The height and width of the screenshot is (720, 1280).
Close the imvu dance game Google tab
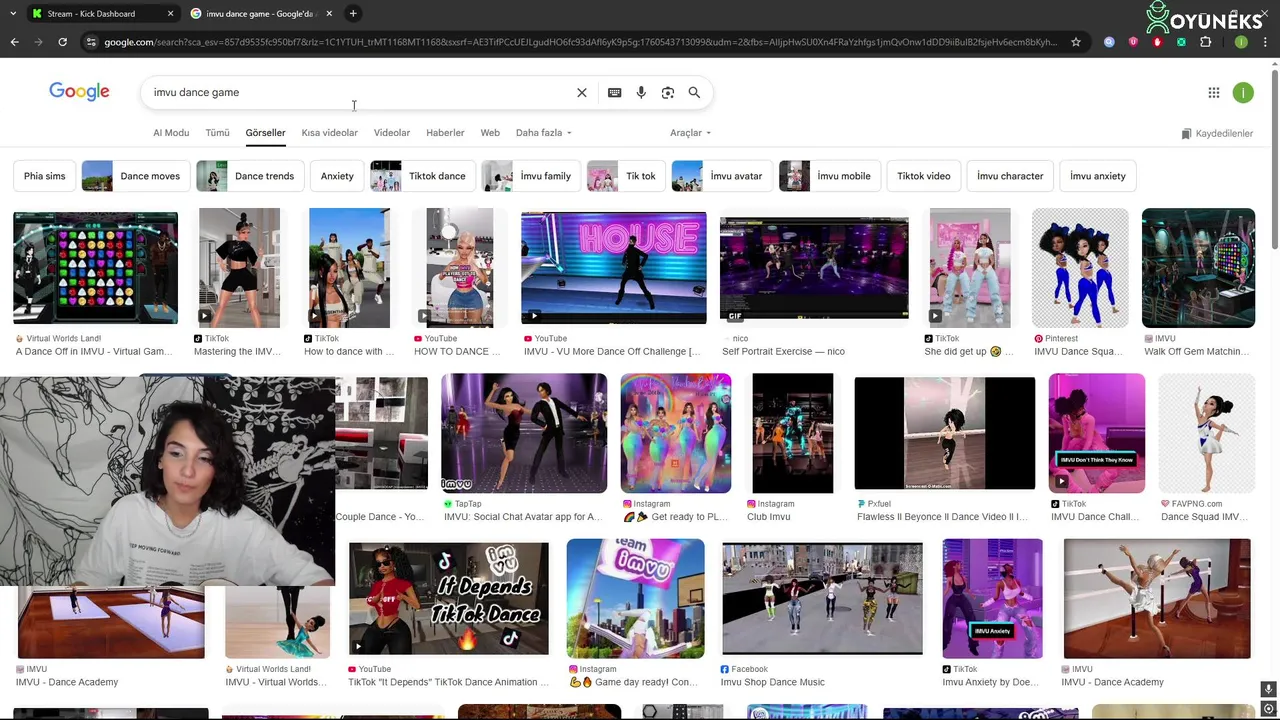329,14
